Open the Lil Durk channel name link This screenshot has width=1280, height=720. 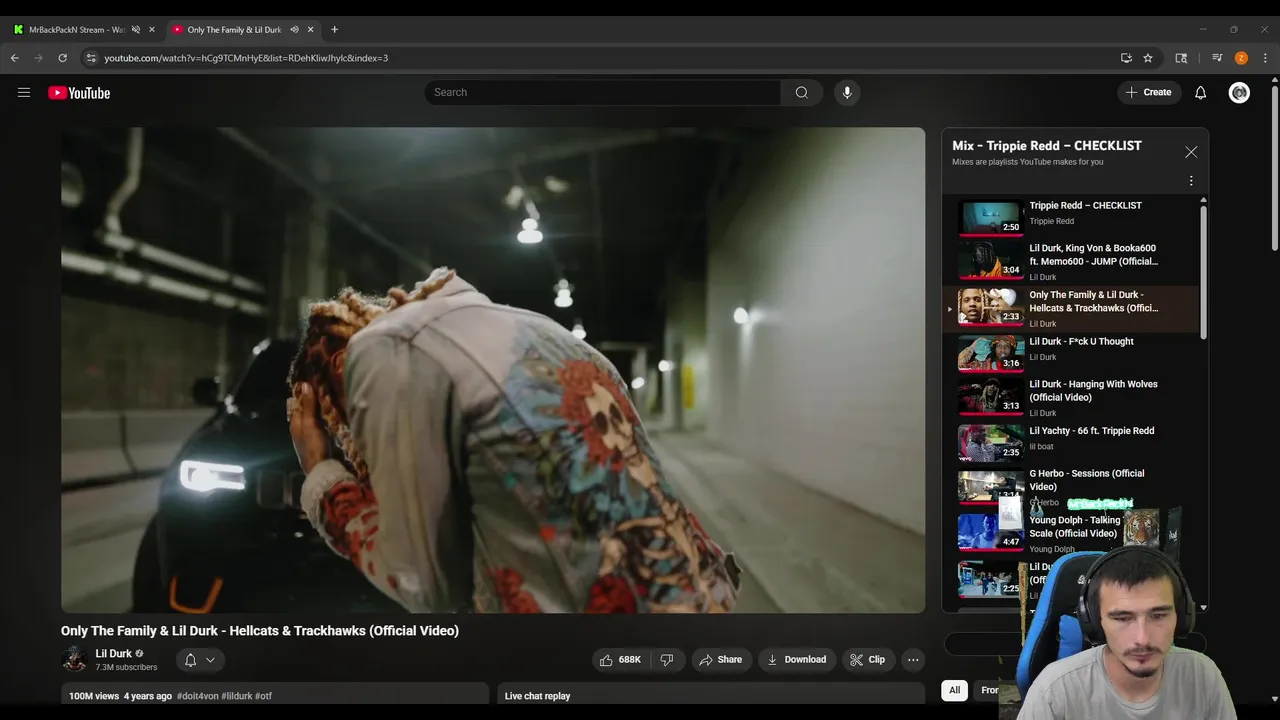point(113,653)
